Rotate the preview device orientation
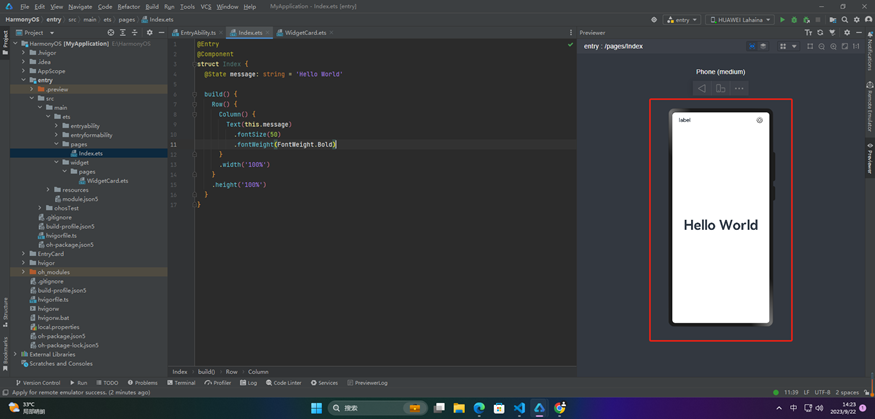The image size is (875, 419). pyautogui.click(x=720, y=88)
